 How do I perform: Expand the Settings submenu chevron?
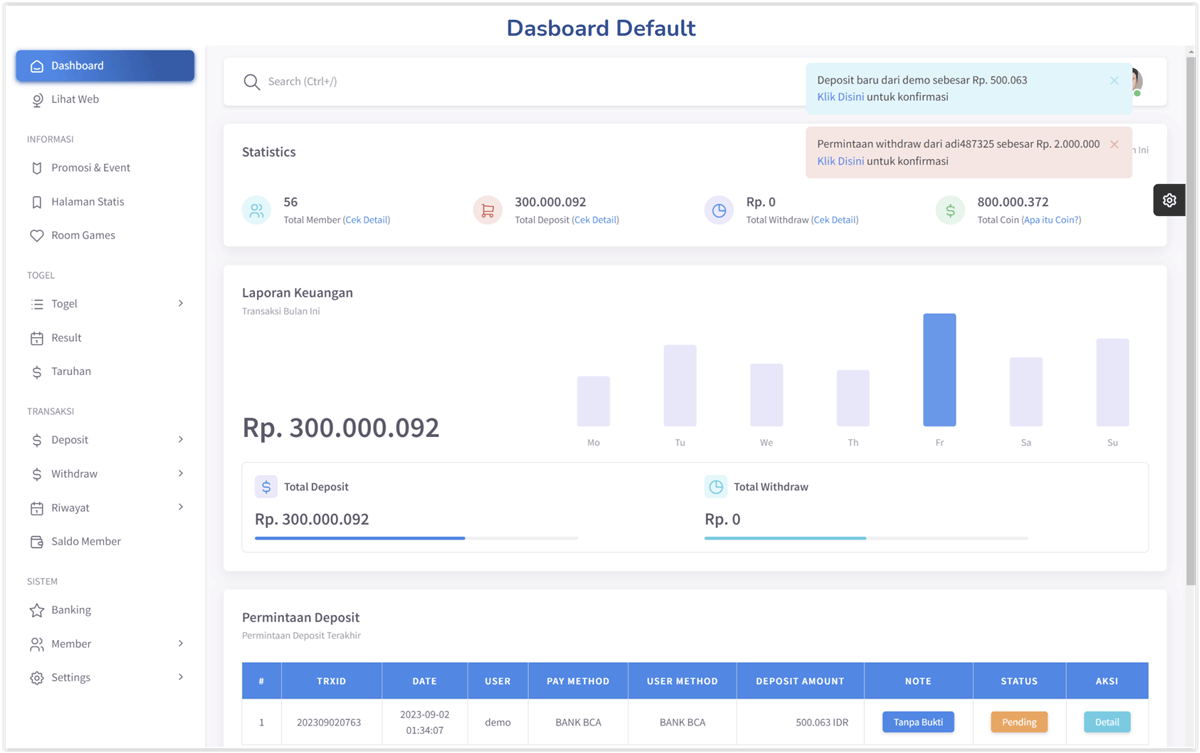pos(181,677)
